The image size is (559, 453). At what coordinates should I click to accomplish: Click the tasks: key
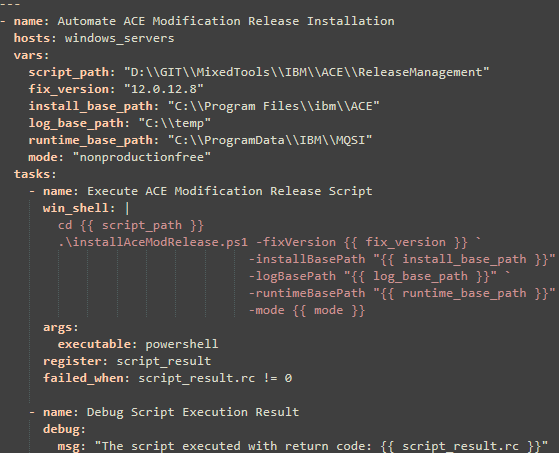[35, 174]
